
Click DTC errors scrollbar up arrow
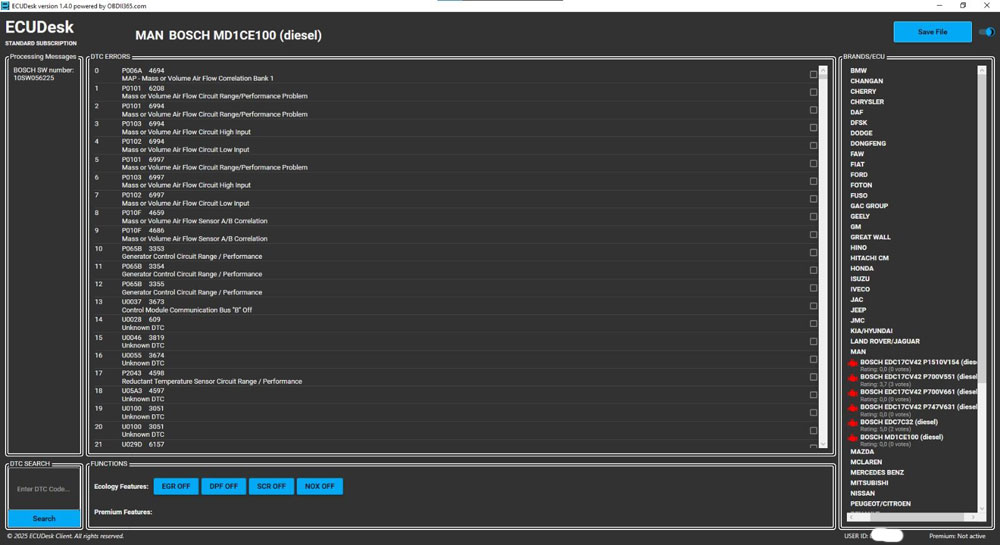(x=823, y=69)
